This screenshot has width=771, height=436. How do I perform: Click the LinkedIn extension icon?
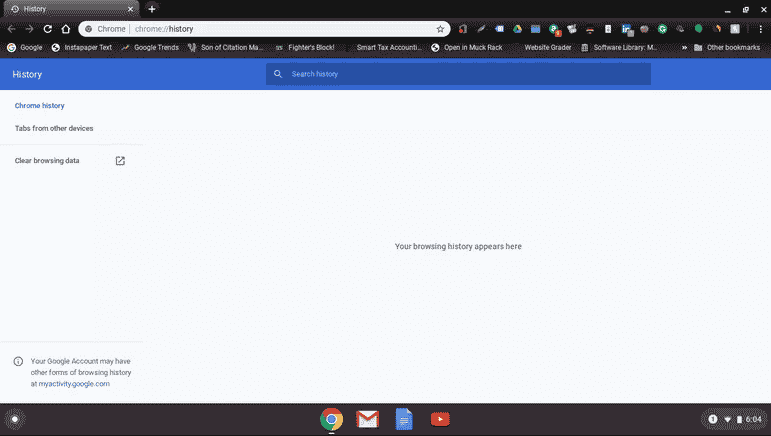pos(626,29)
